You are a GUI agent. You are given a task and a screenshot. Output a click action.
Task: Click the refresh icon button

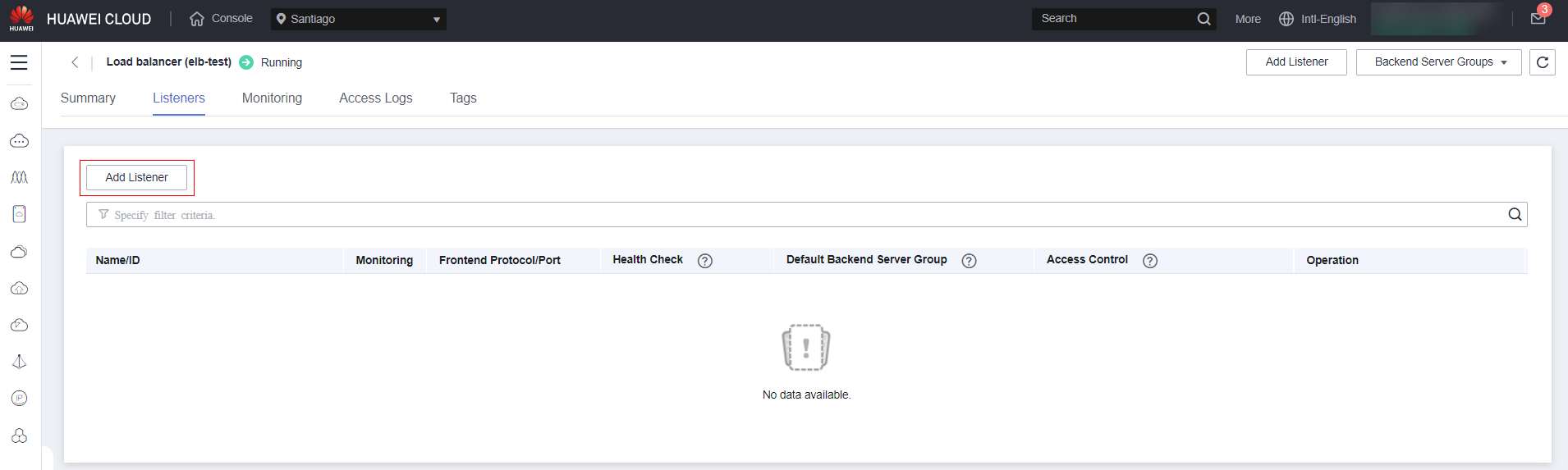[1542, 62]
